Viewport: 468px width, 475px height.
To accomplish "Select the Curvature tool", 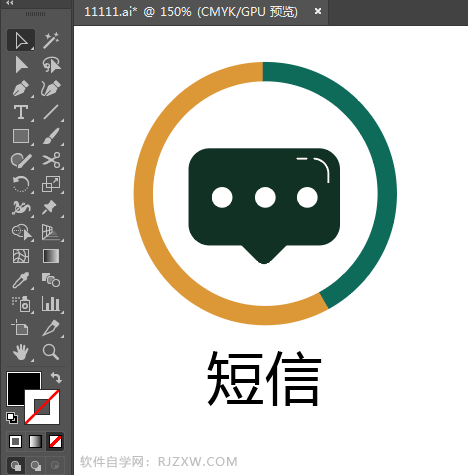I will pos(51,88).
